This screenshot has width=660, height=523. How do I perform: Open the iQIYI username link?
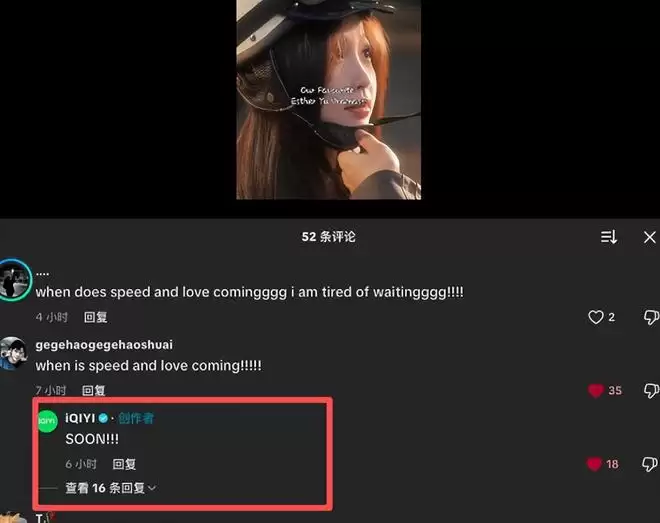(x=80, y=418)
